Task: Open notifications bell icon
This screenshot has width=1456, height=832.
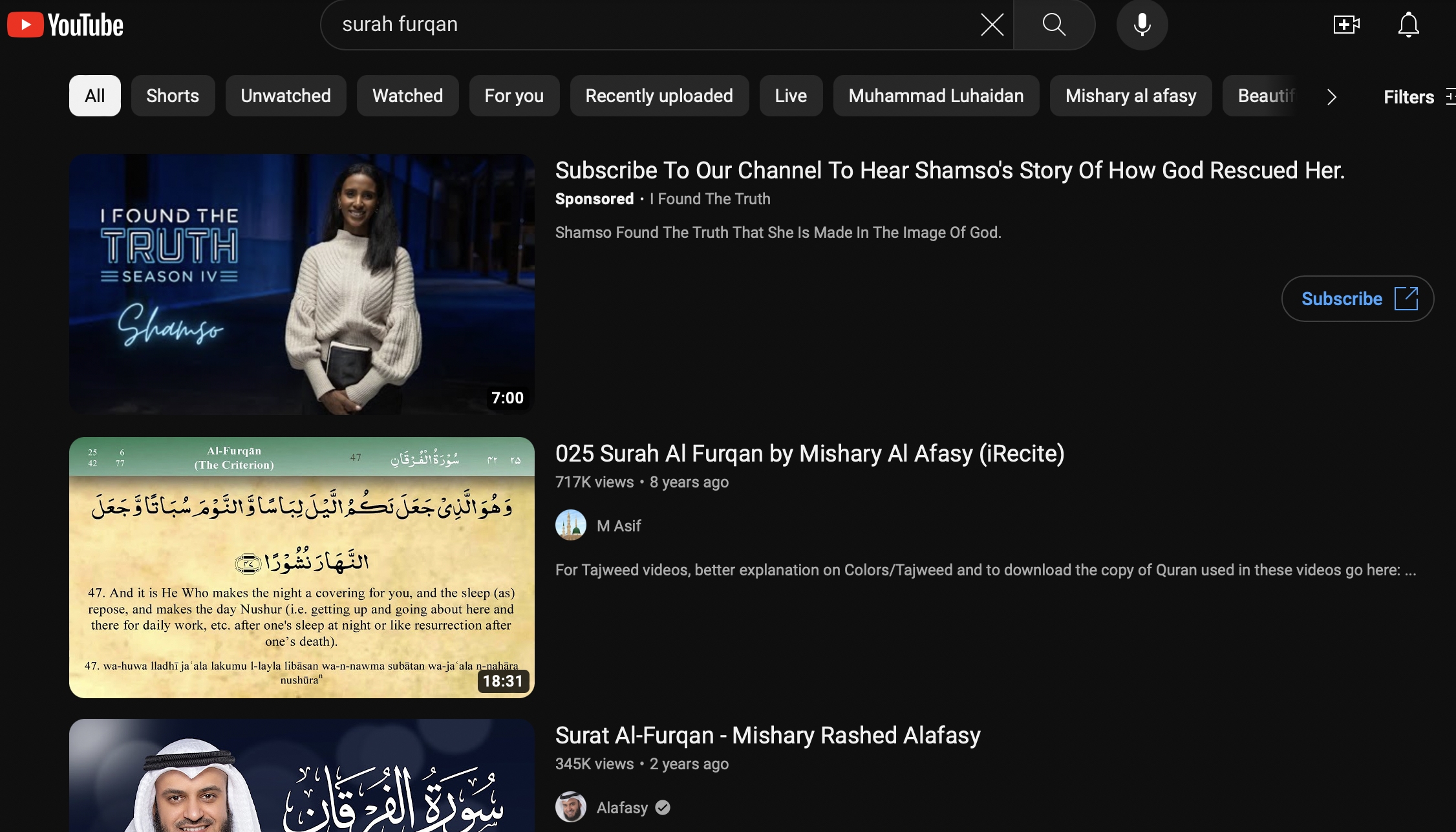Action: tap(1408, 25)
